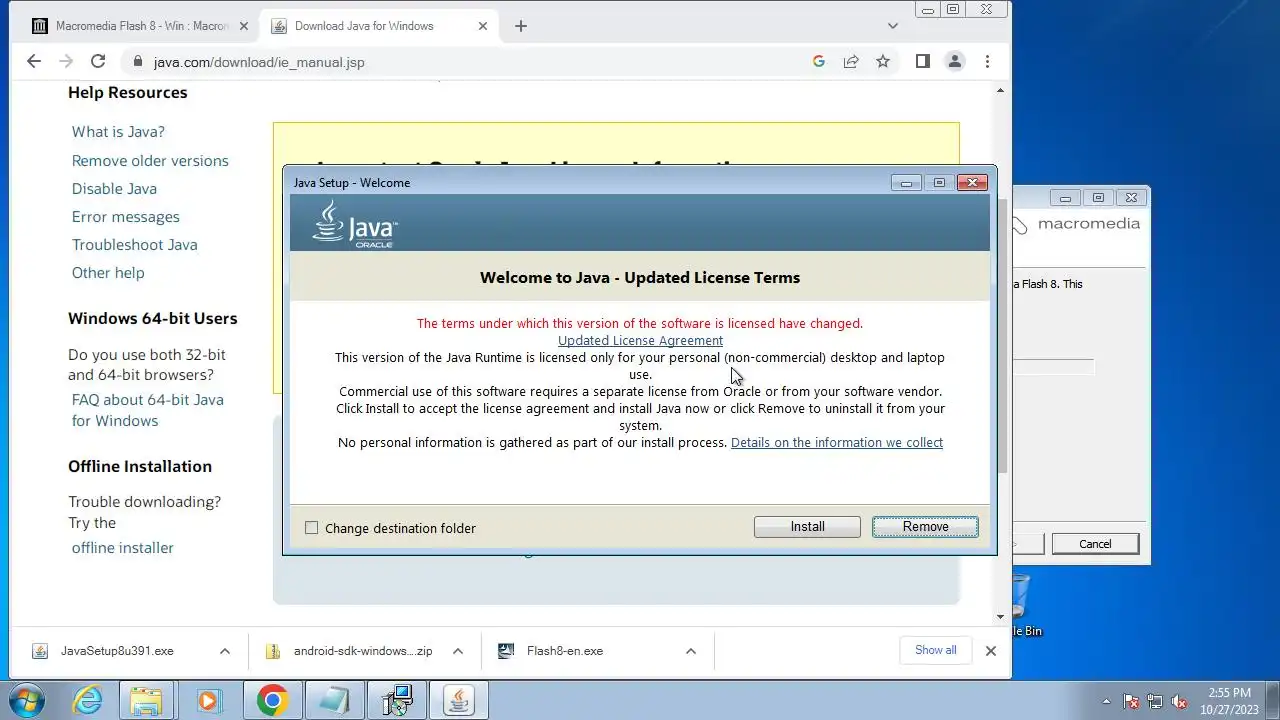Click the Chrome taskbar icon

coord(272,700)
